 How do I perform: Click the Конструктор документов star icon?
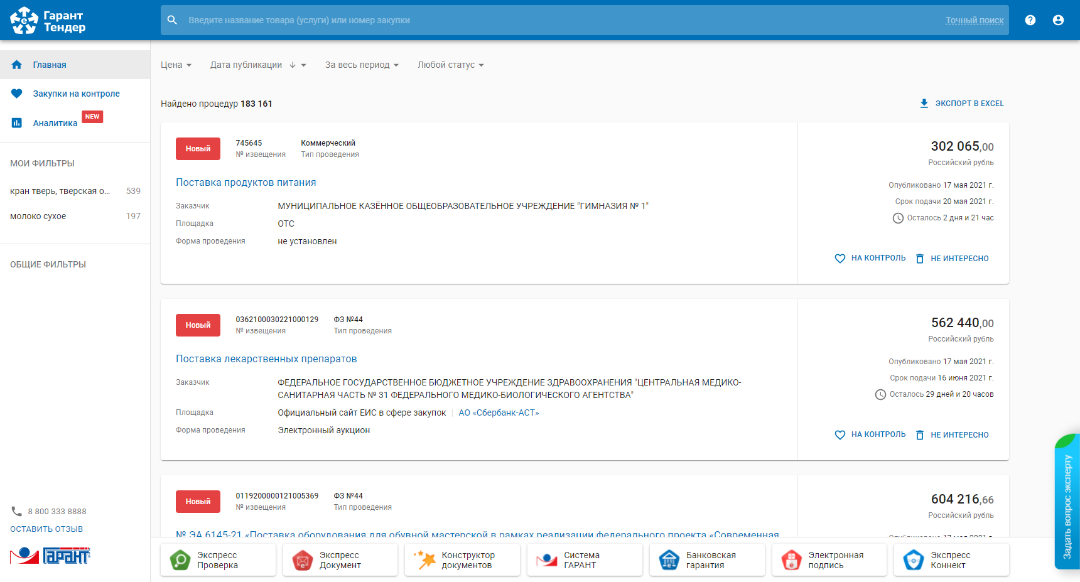pos(424,560)
